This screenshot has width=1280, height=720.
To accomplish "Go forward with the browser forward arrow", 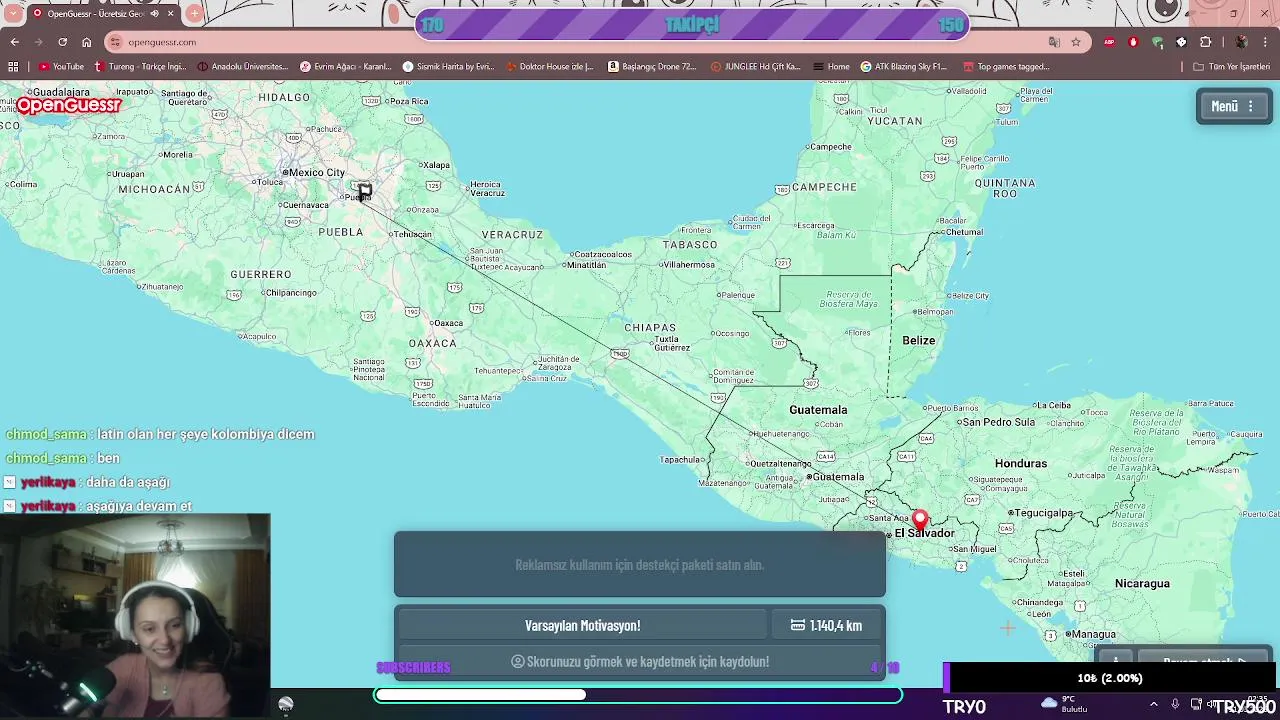I will point(39,42).
